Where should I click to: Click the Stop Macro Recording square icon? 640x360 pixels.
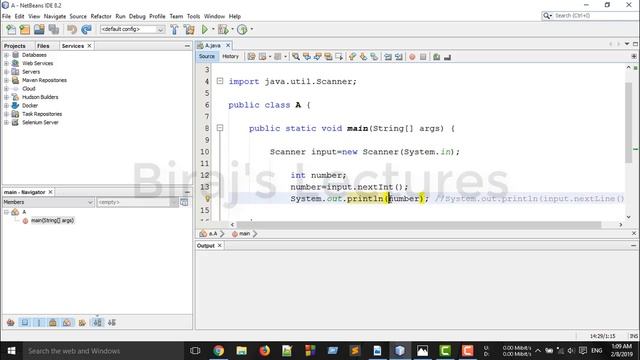[423, 57]
